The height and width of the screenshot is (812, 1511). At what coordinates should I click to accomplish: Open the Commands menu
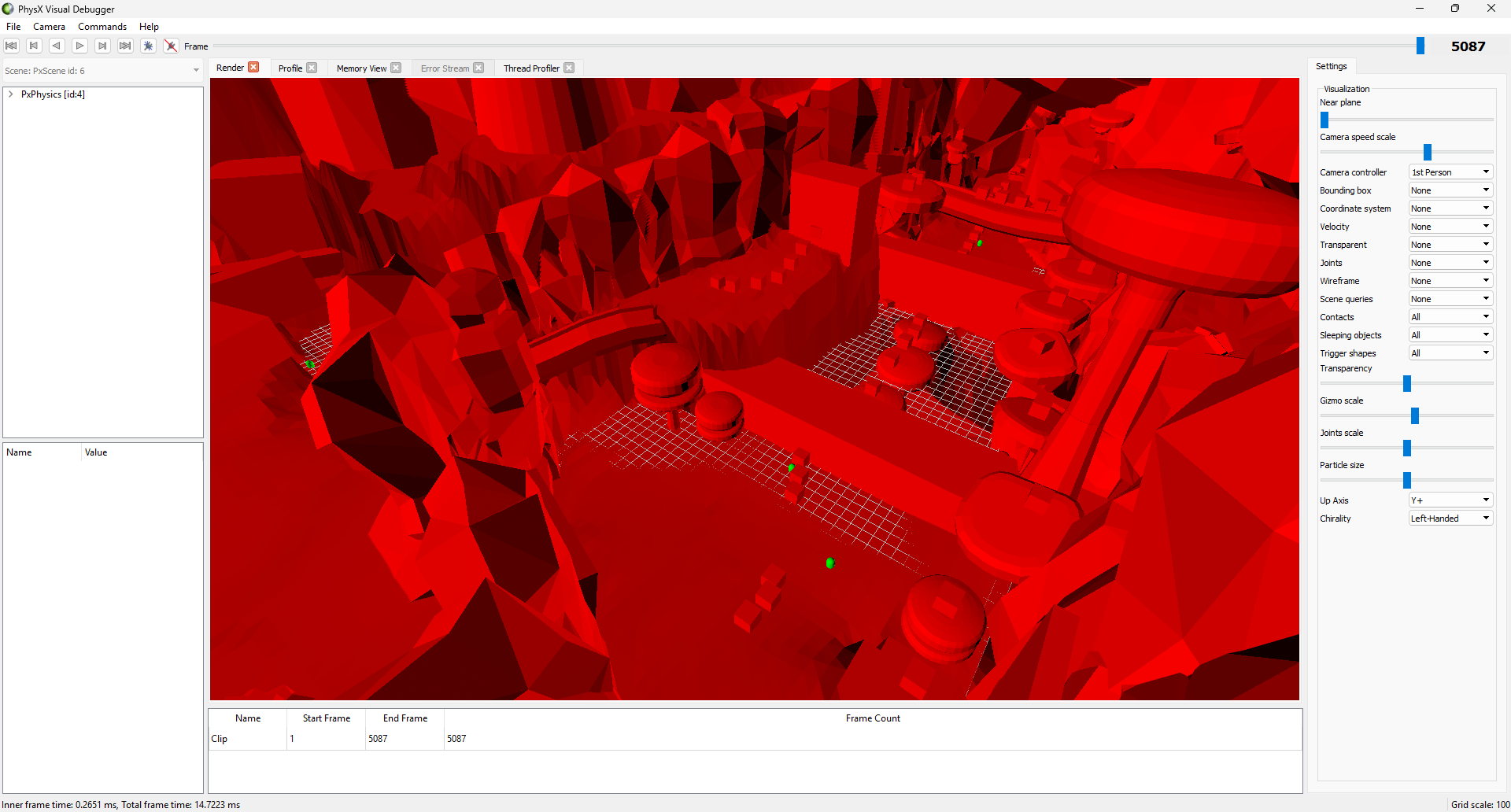(102, 26)
